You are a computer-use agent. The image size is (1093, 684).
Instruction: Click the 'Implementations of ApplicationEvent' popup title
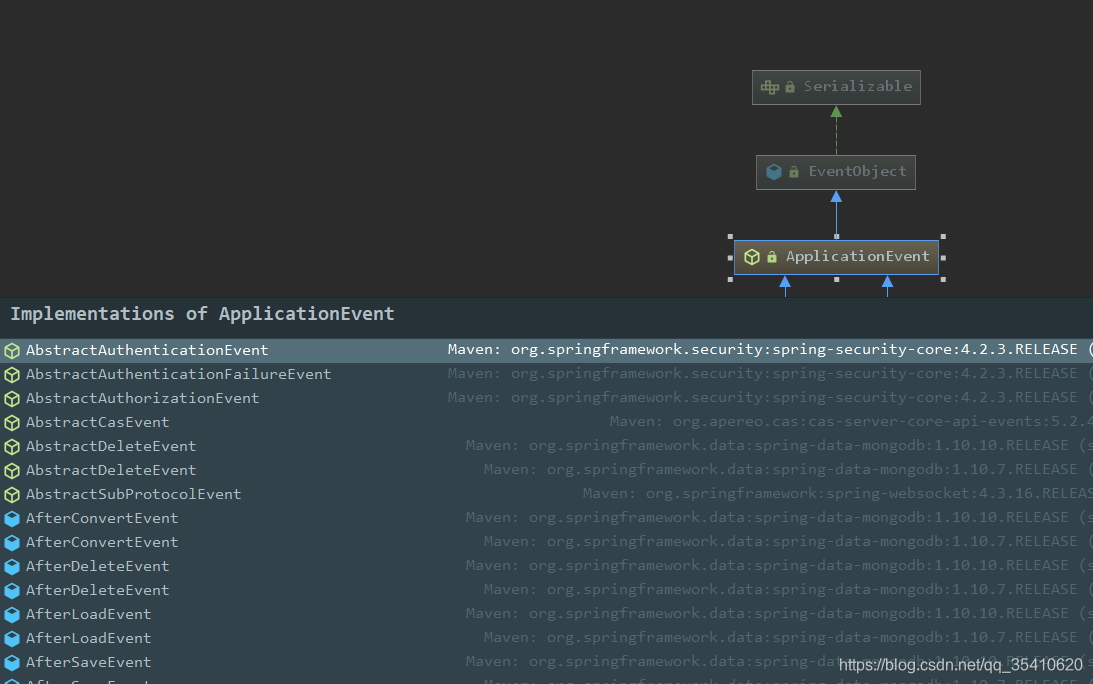click(202, 314)
